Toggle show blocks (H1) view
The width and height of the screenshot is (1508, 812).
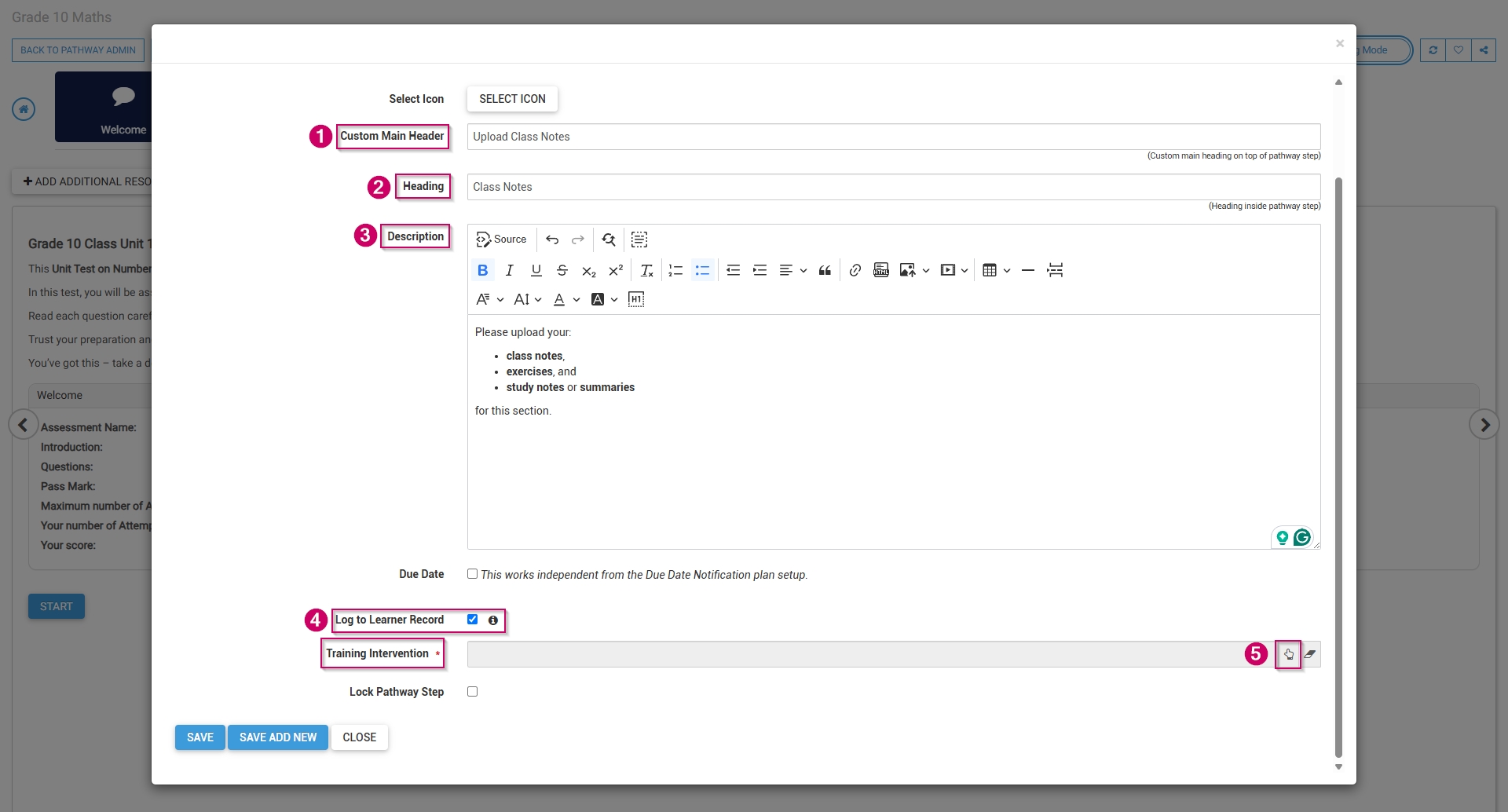(x=636, y=299)
